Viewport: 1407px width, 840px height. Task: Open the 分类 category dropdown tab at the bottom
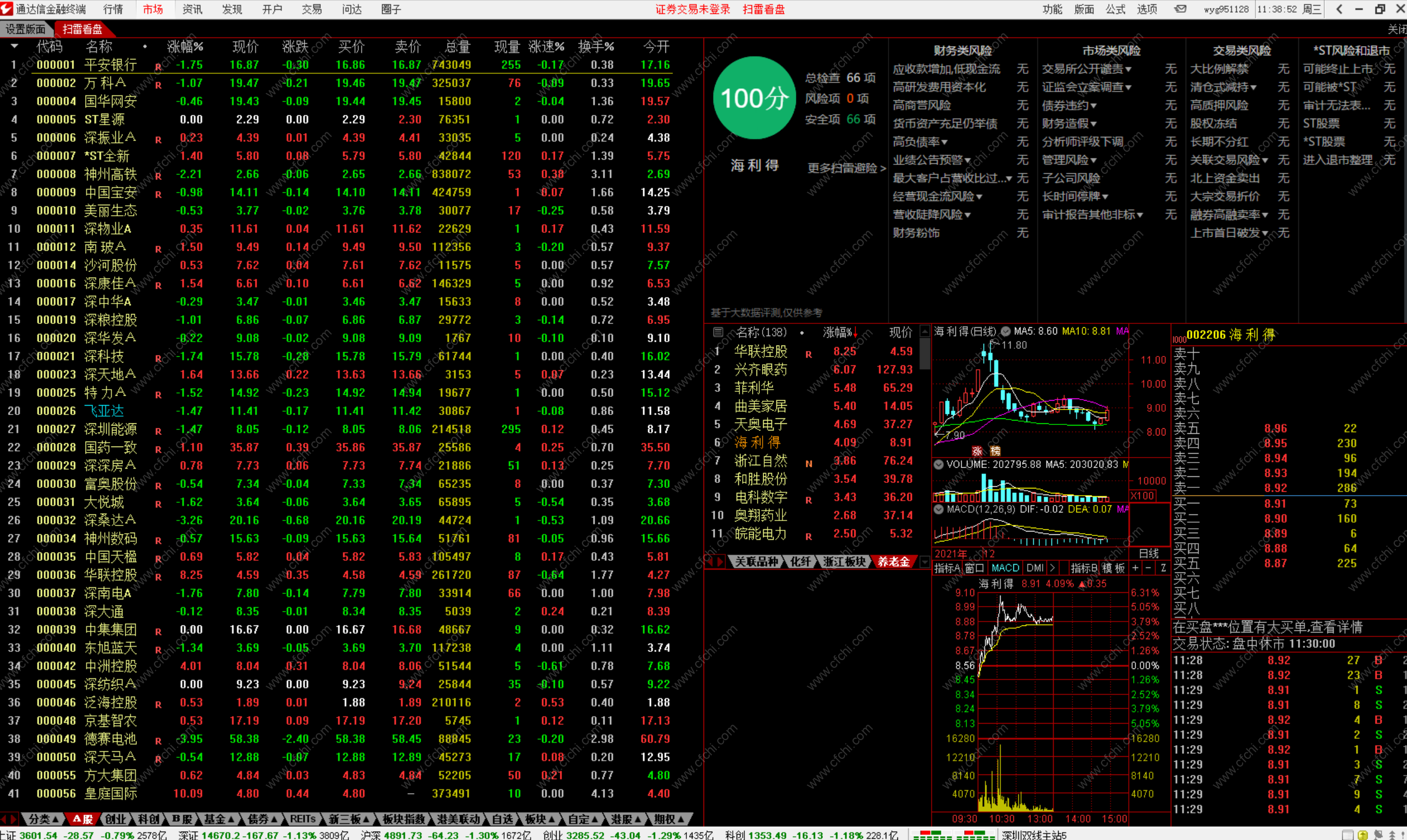pos(44,819)
